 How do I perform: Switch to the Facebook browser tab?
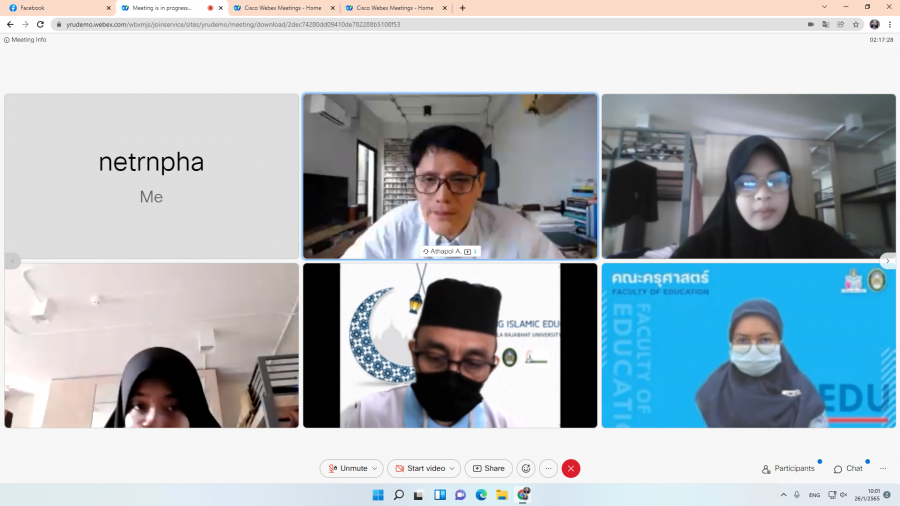(x=55, y=8)
